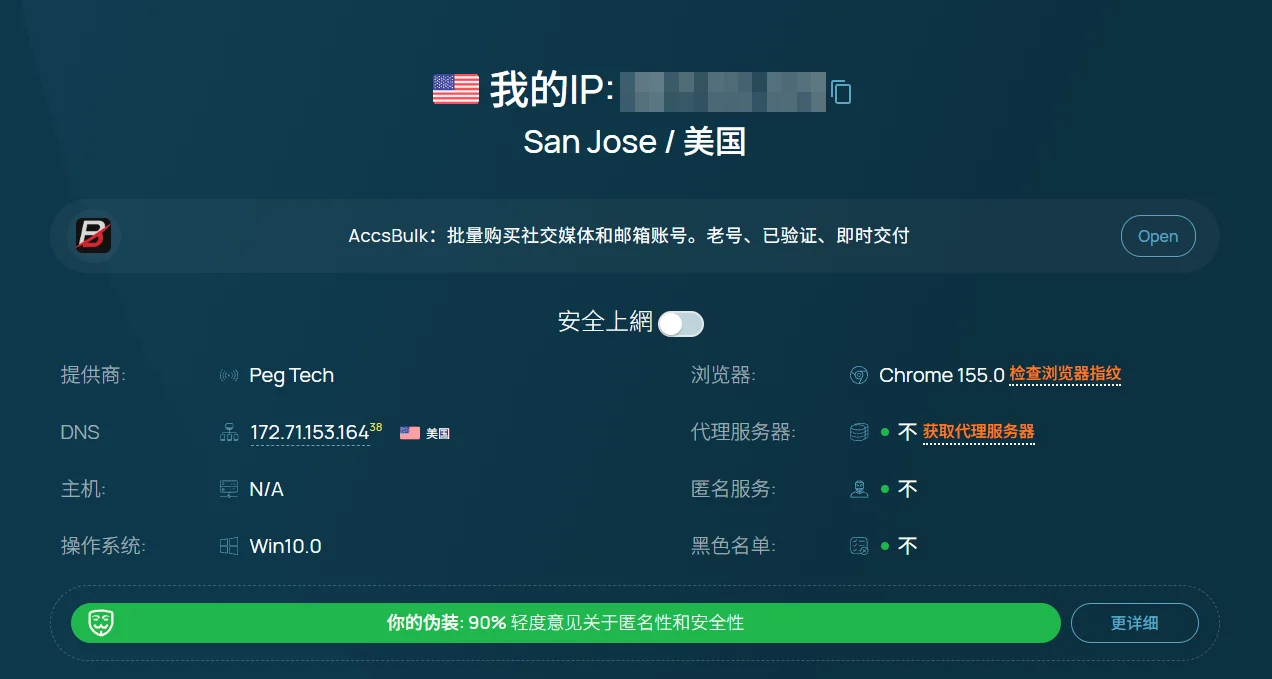Click the mask shield icon in green bar
The image size is (1272, 679).
click(100, 623)
